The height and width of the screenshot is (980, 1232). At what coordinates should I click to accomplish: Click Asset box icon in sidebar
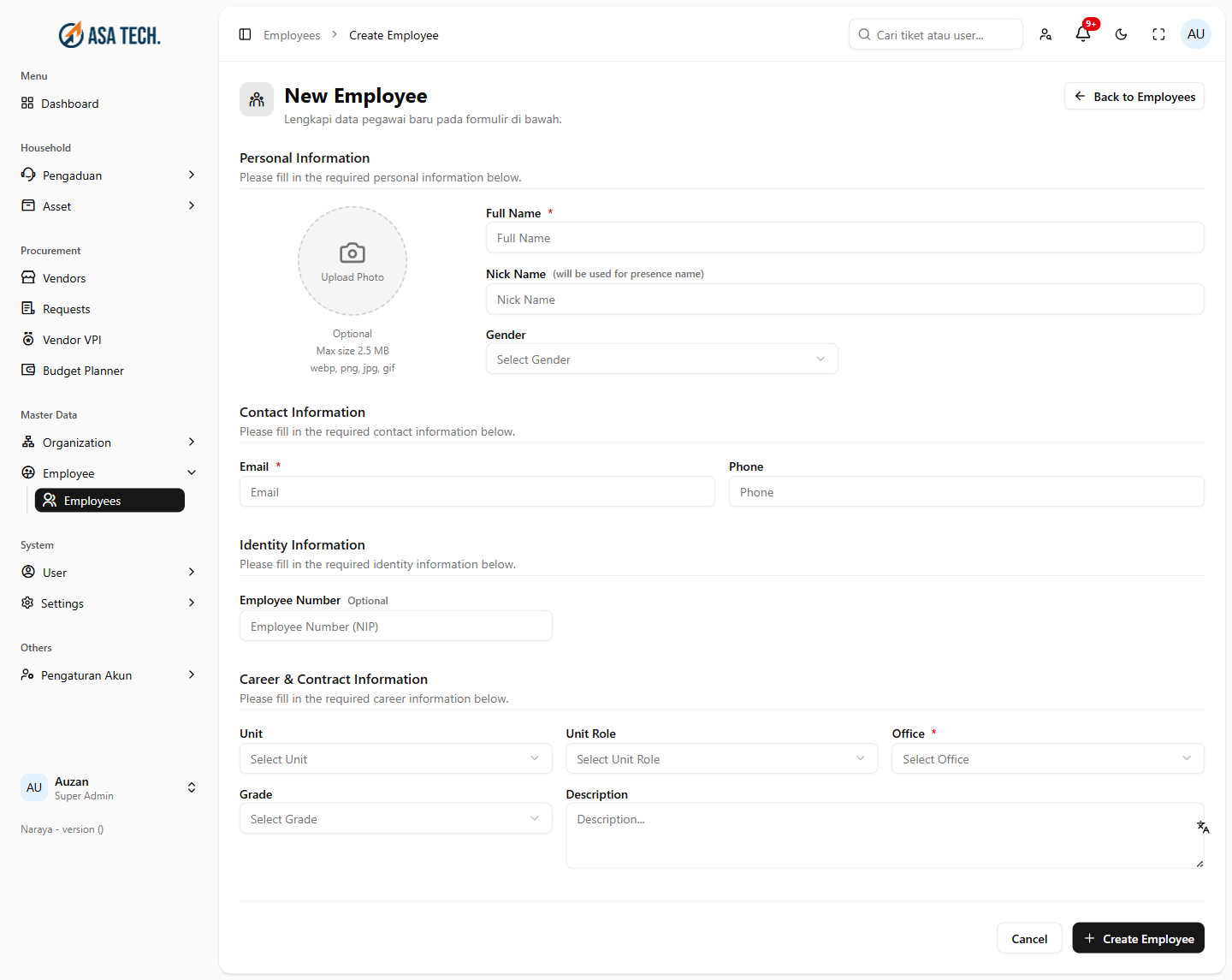28,205
